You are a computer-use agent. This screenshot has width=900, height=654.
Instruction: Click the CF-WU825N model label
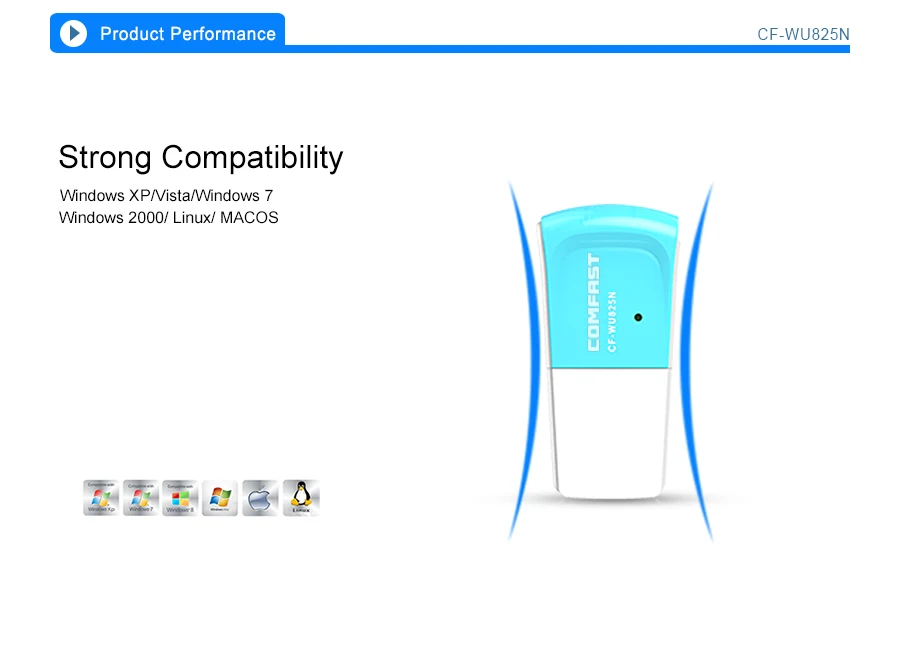(x=803, y=34)
